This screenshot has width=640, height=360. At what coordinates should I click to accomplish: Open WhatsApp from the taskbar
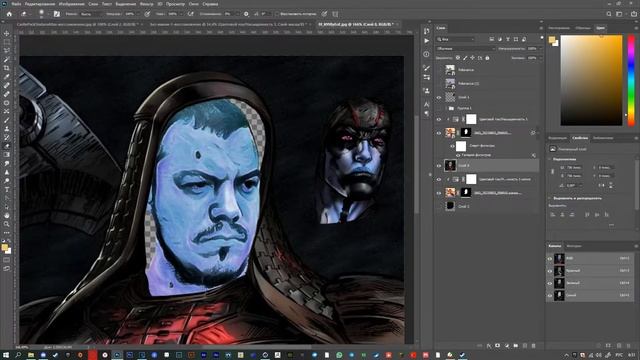tap(339, 355)
